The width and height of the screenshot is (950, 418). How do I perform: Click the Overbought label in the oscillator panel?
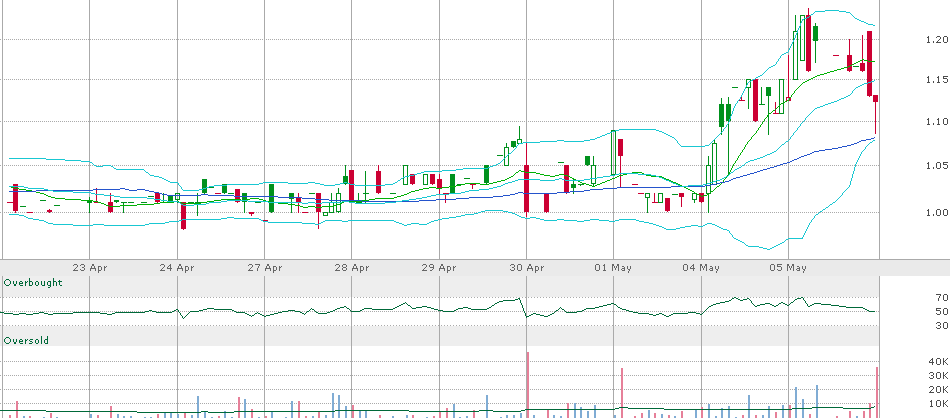pos(33,283)
